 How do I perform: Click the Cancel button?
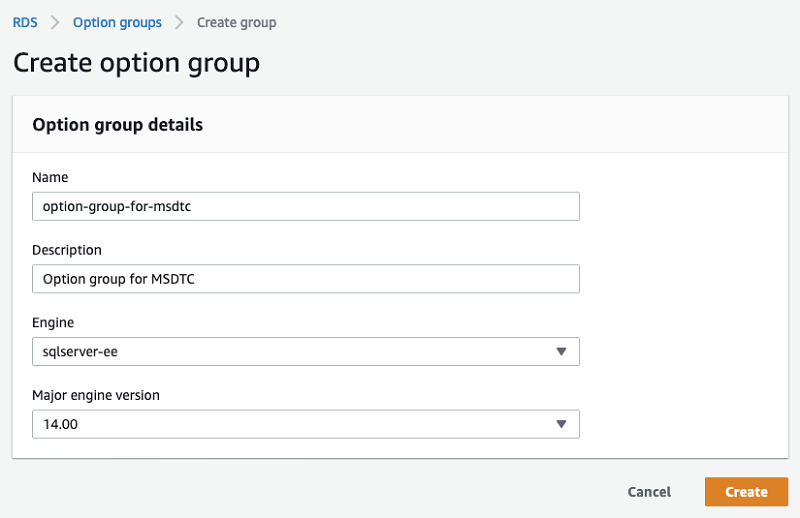point(649,492)
